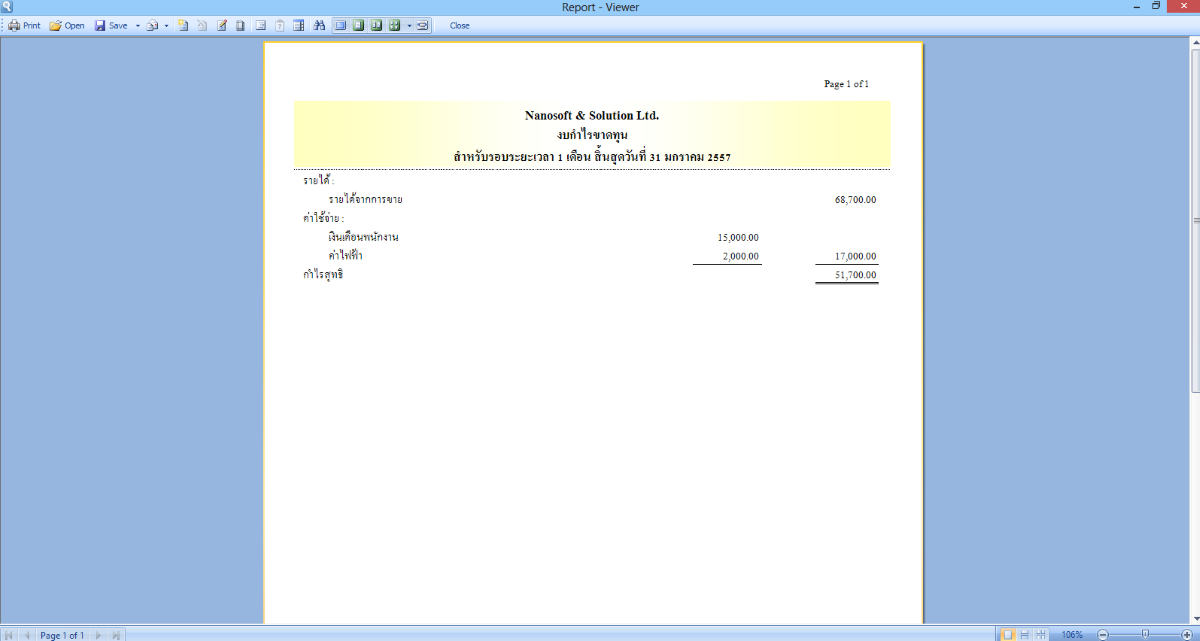
Task: Click the company name Nanosoft & Solution Ltd.
Action: pyautogui.click(x=592, y=115)
